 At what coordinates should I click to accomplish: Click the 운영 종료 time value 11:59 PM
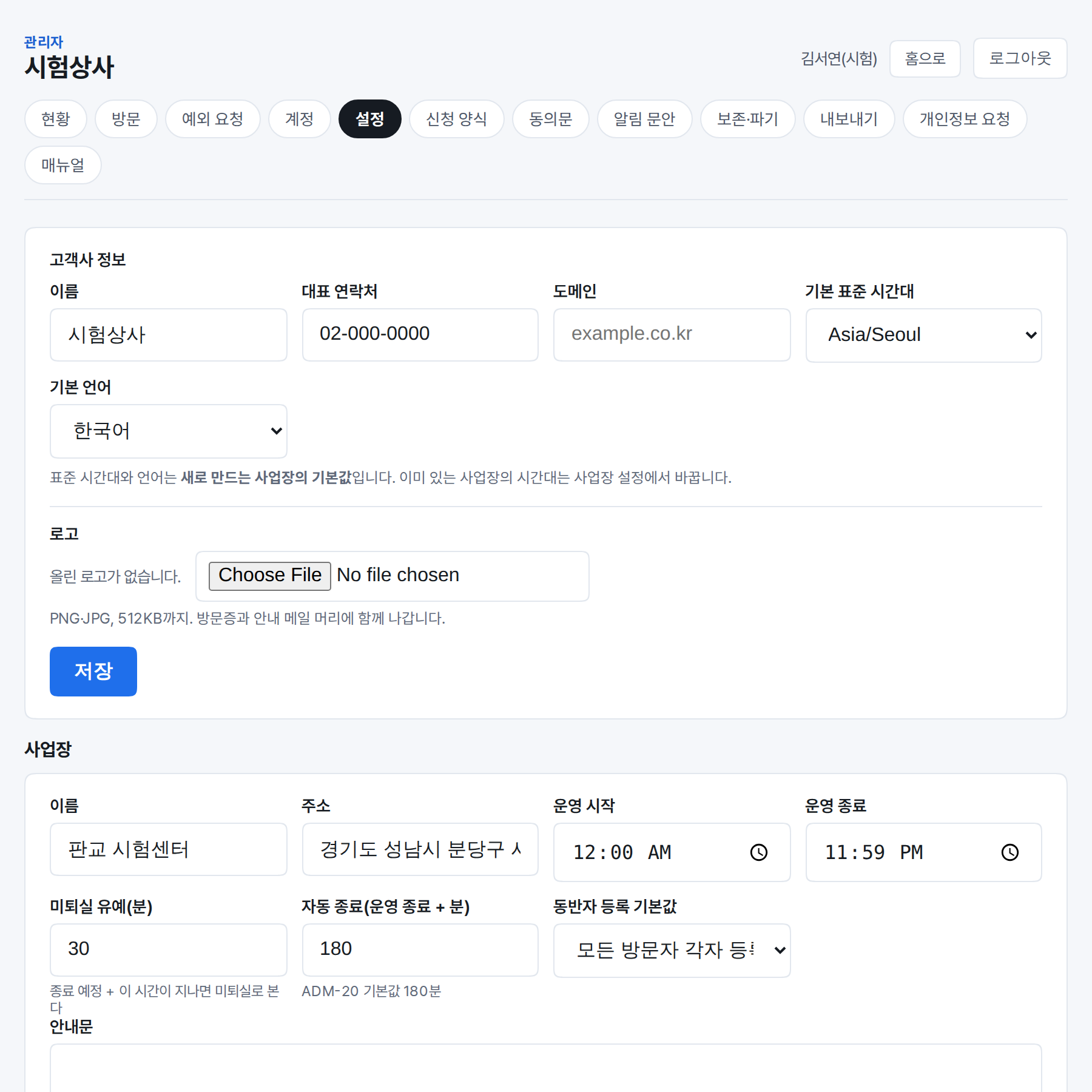pyautogui.click(x=874, y=852)
